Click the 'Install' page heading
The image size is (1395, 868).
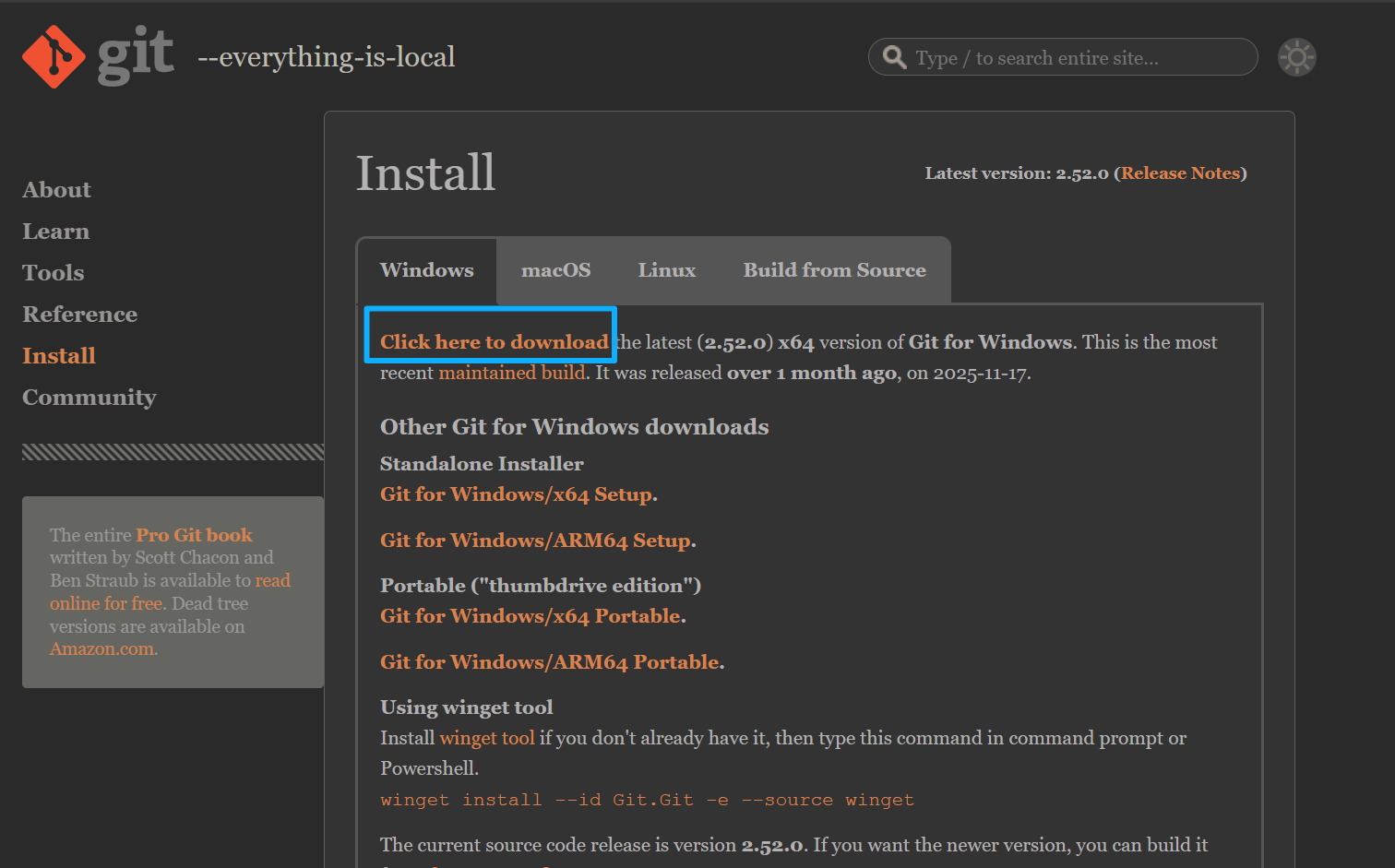[x=425, y=173]
